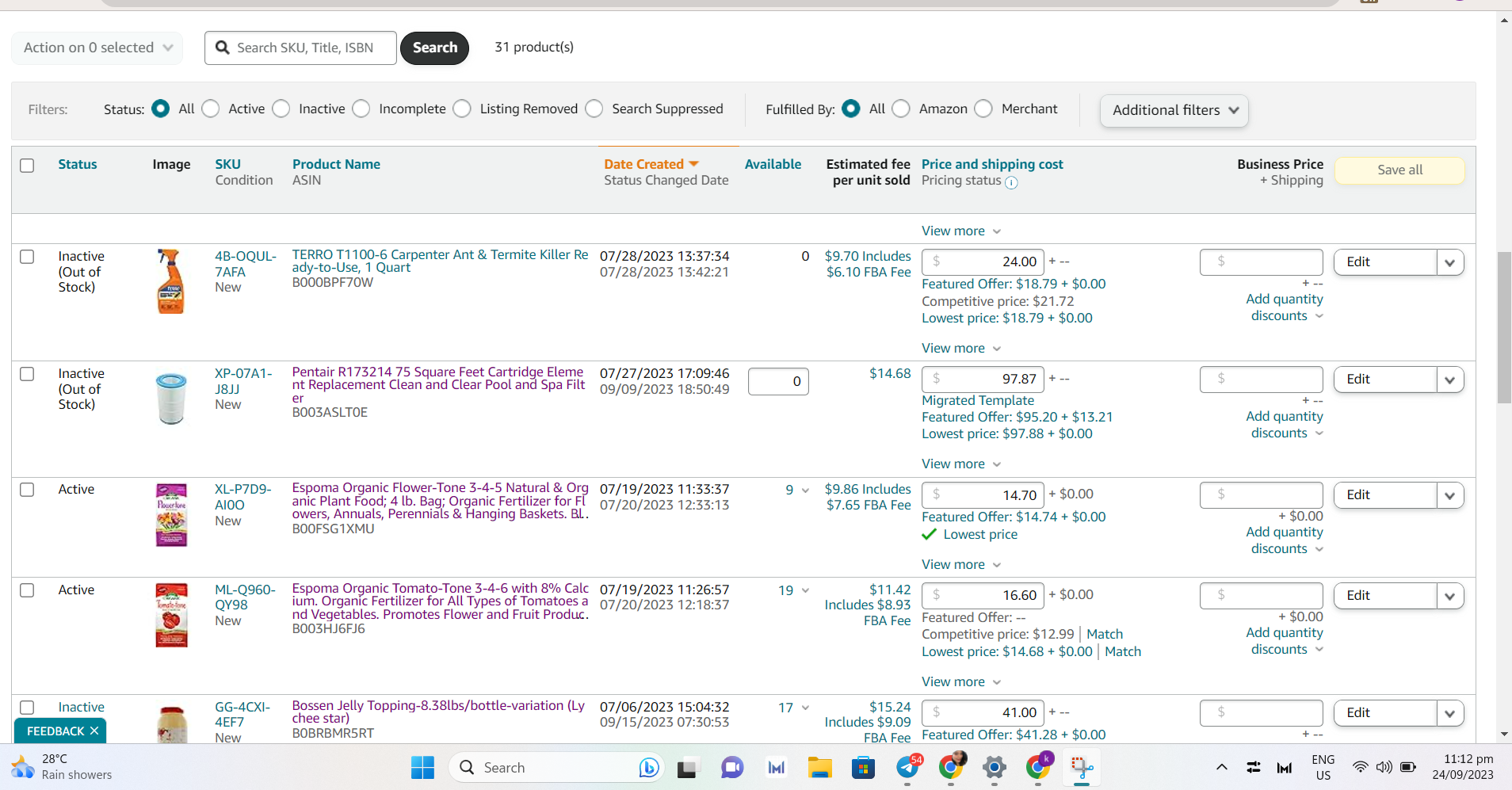Sort the table by Available column
The height and width of the screenshot is (790, 1512).
773,164
